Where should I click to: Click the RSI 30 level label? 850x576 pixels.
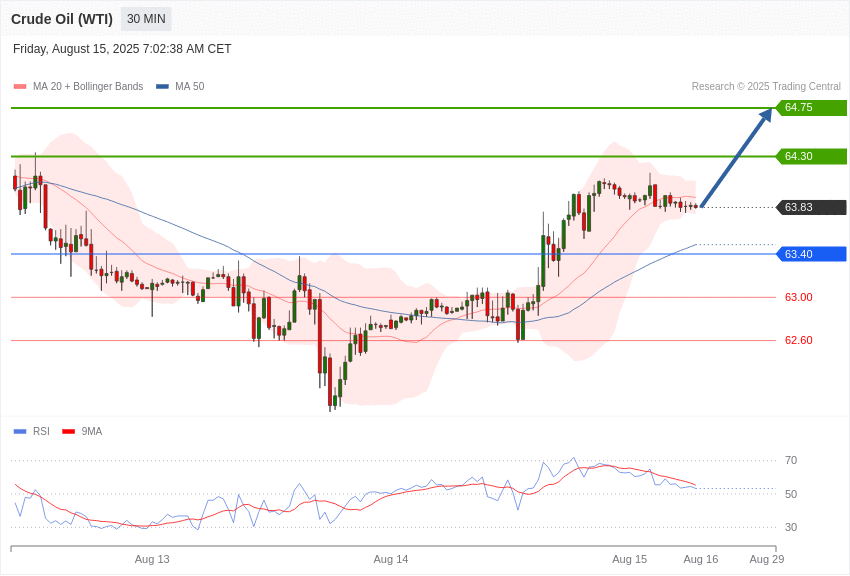click(791, 527)
